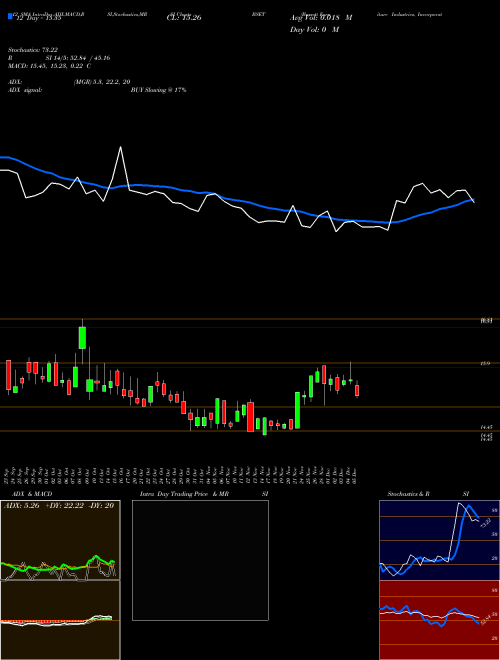This screenshot has width=500, height=660.
Task: Click the '15.9' price axis label
Action: [484, 363]
